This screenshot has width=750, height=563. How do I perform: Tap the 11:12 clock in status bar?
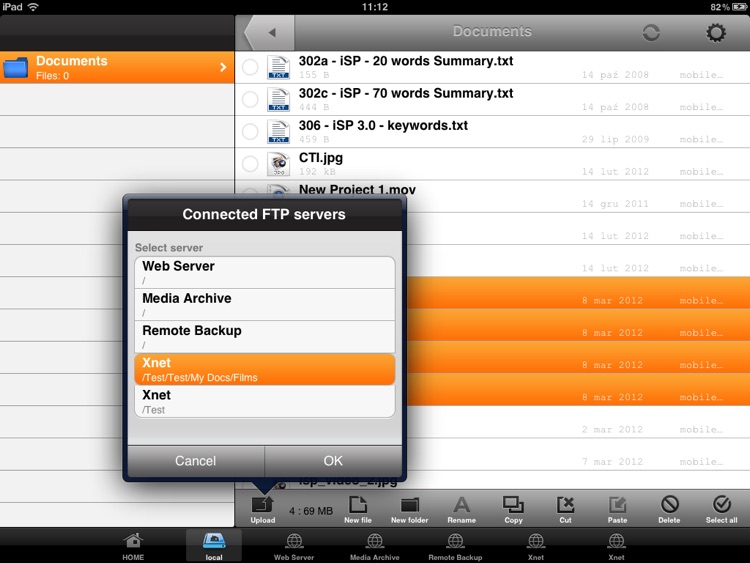pyautogui.click(x=375, y=7)
